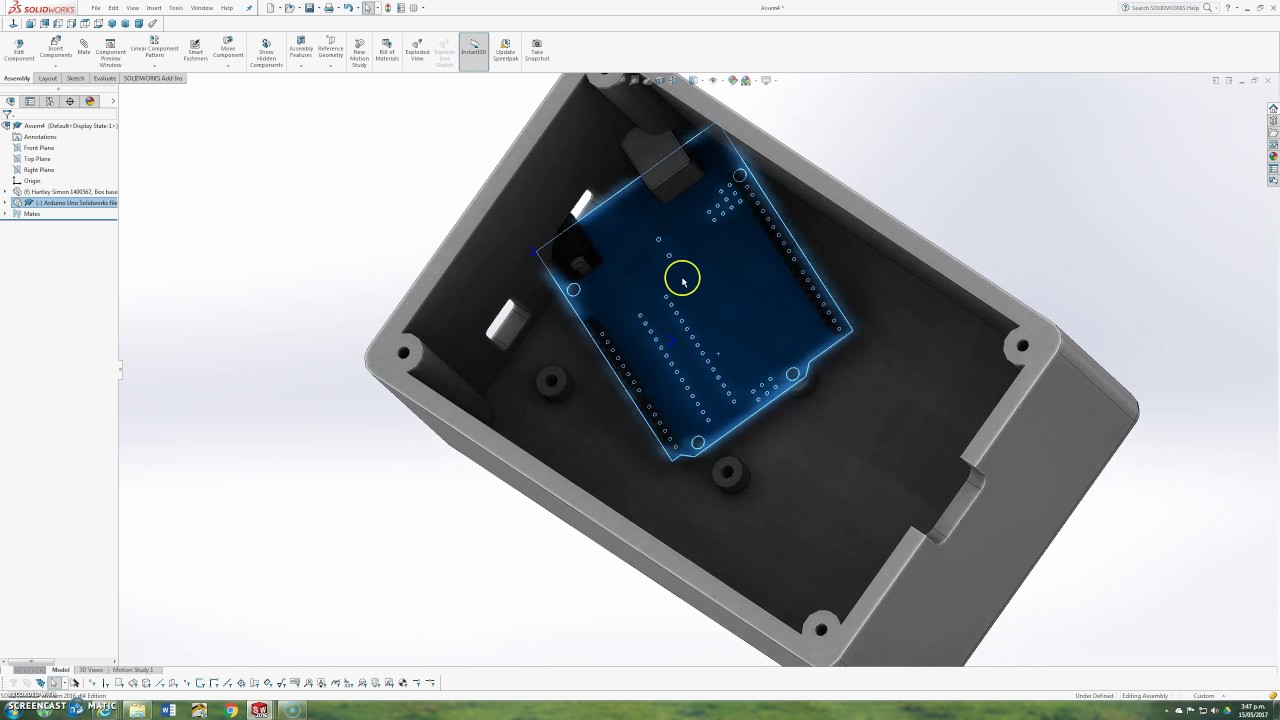
Task: Open SolidWorks Resources home icon in task pane
Action: 1273,108
